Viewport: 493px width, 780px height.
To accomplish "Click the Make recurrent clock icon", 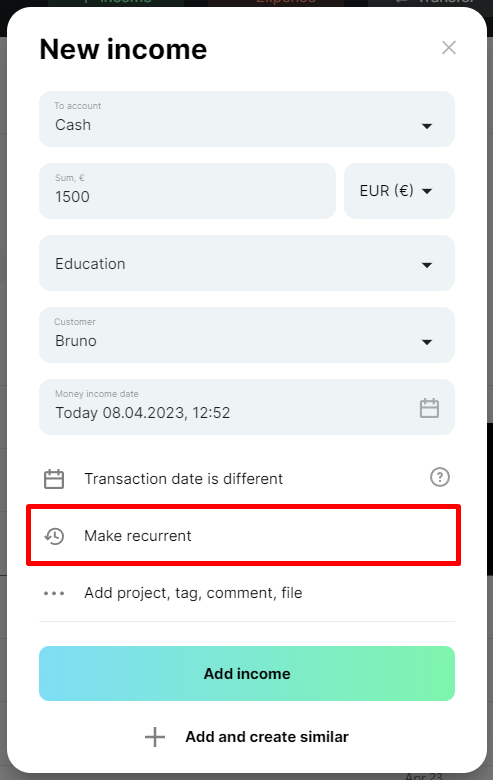I will click(54, 536).
